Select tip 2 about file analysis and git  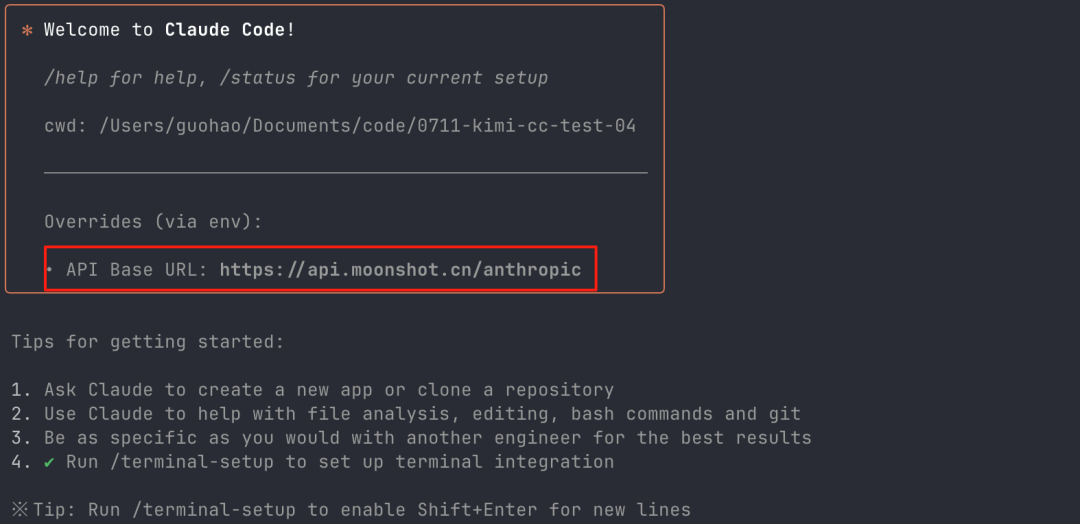[x=406, y=415]
